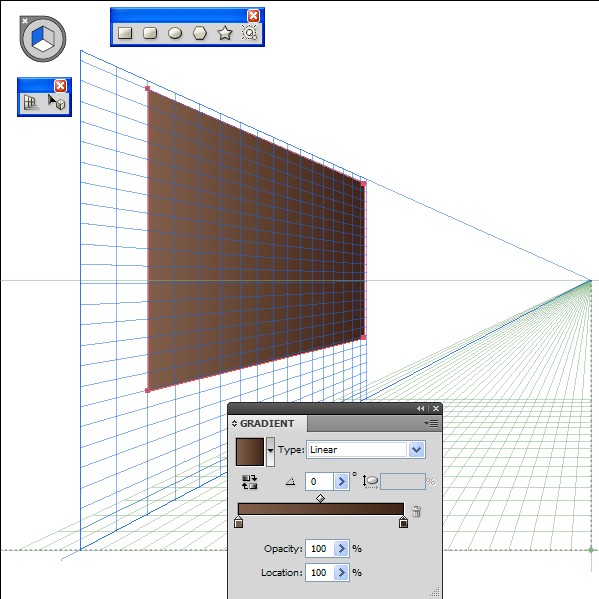Select the Ellipse tool
Image resolution: width=599 pixels, height=599 pixels.
(175, 33)
